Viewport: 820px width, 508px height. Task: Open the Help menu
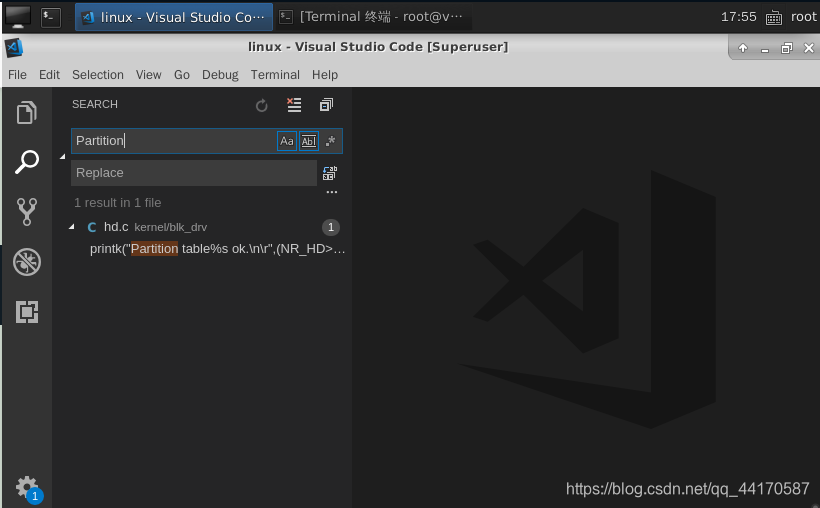click(325, 75)
